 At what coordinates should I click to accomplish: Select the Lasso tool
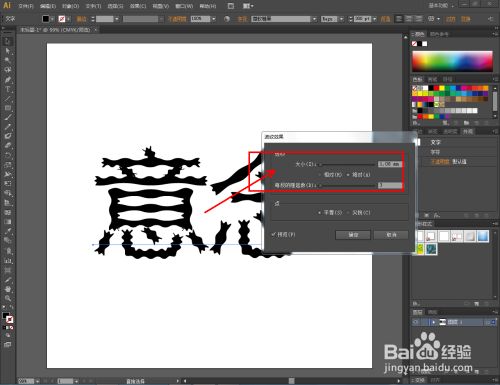[x=8, y=70]
